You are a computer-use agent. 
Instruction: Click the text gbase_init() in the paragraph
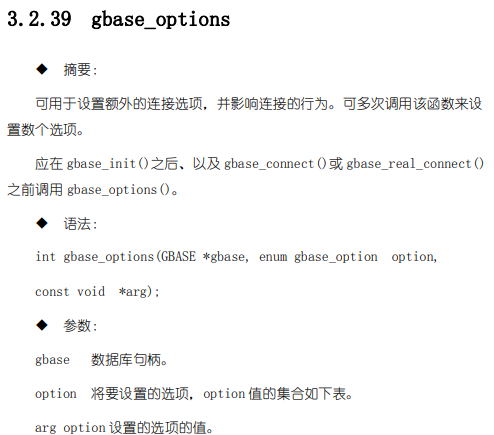point(108,164)
